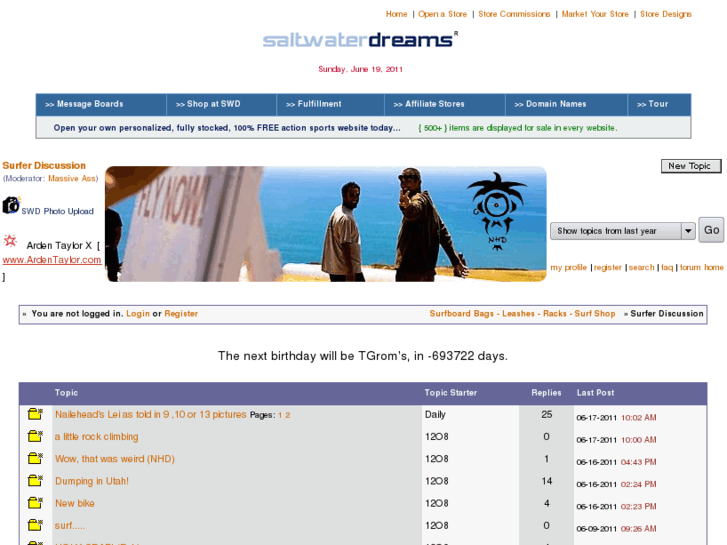
Task: Open topic a little rock climbing
Action: (x=96, y=436)
